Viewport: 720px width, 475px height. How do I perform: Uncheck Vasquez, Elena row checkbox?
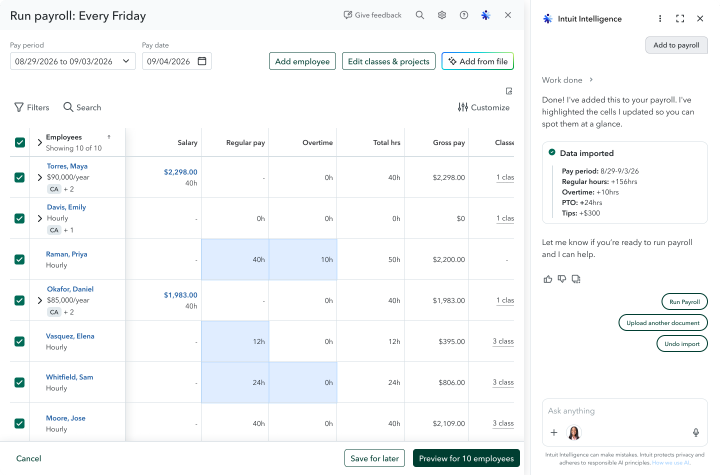click(x=20, y=341)
